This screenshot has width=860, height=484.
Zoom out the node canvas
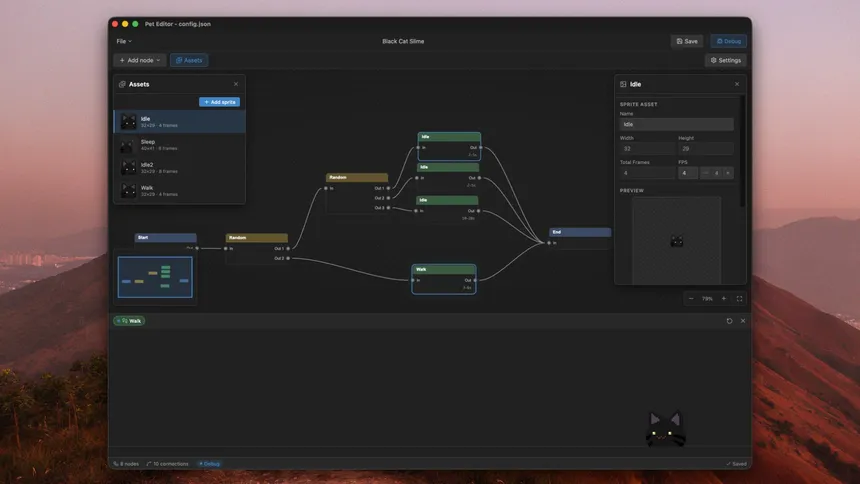pos(691,299)
